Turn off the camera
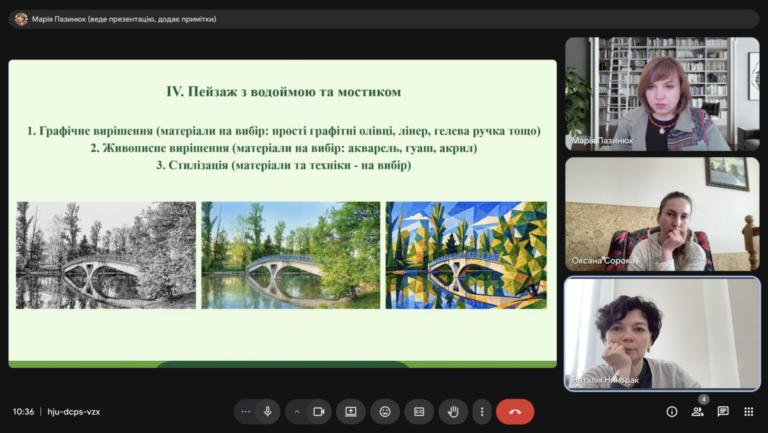768x433 pixels. coord(319,411)
